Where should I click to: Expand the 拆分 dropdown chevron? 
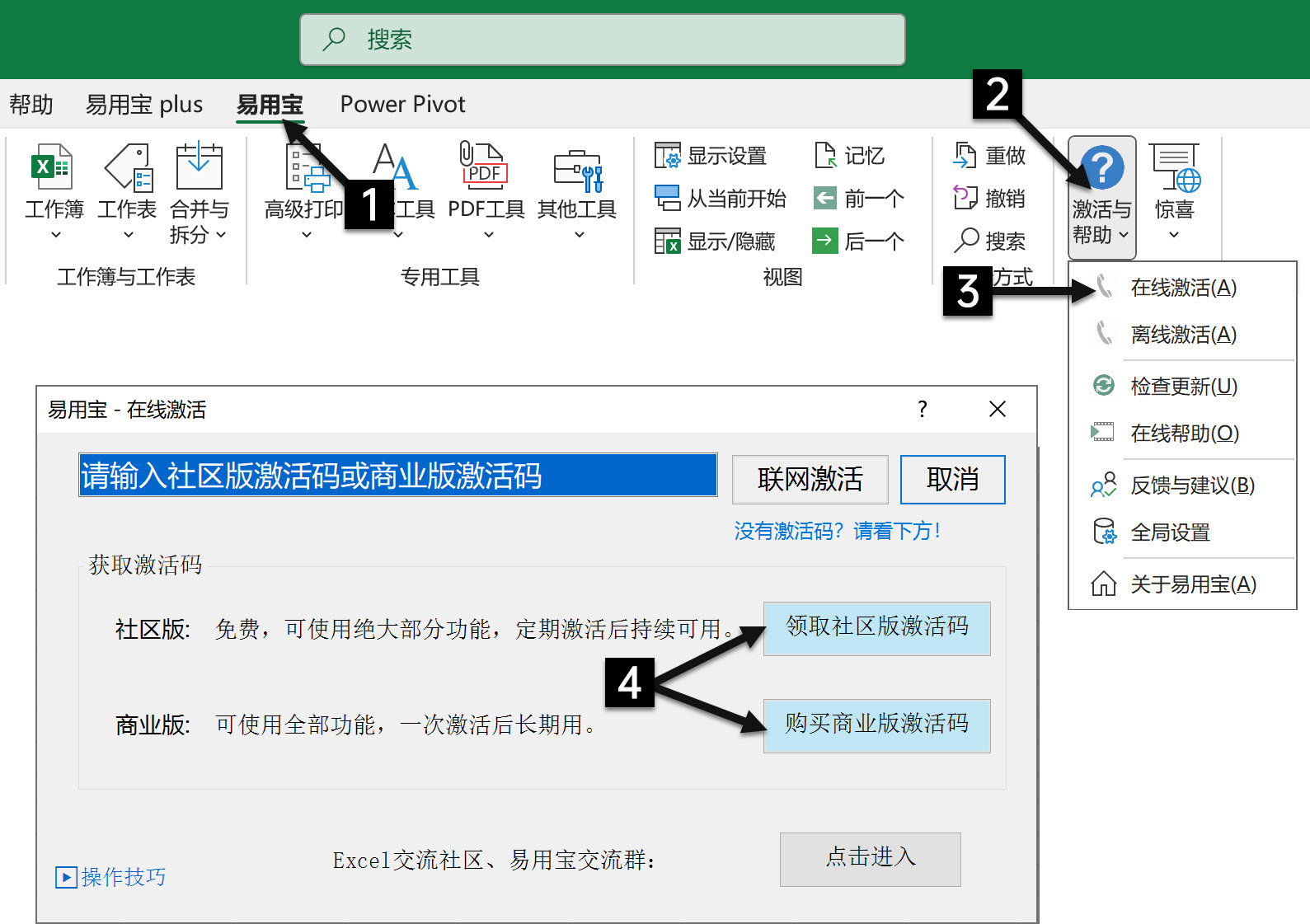click(x=221, y=235)
